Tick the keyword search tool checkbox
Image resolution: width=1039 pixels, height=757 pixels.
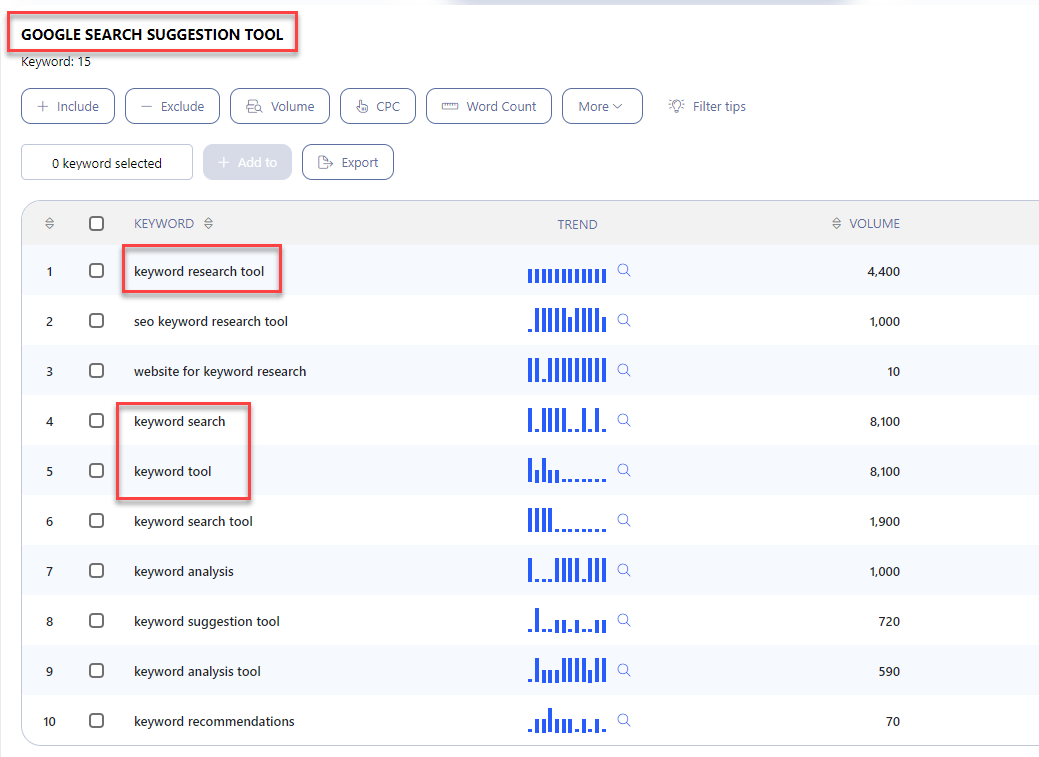point(97,521)
